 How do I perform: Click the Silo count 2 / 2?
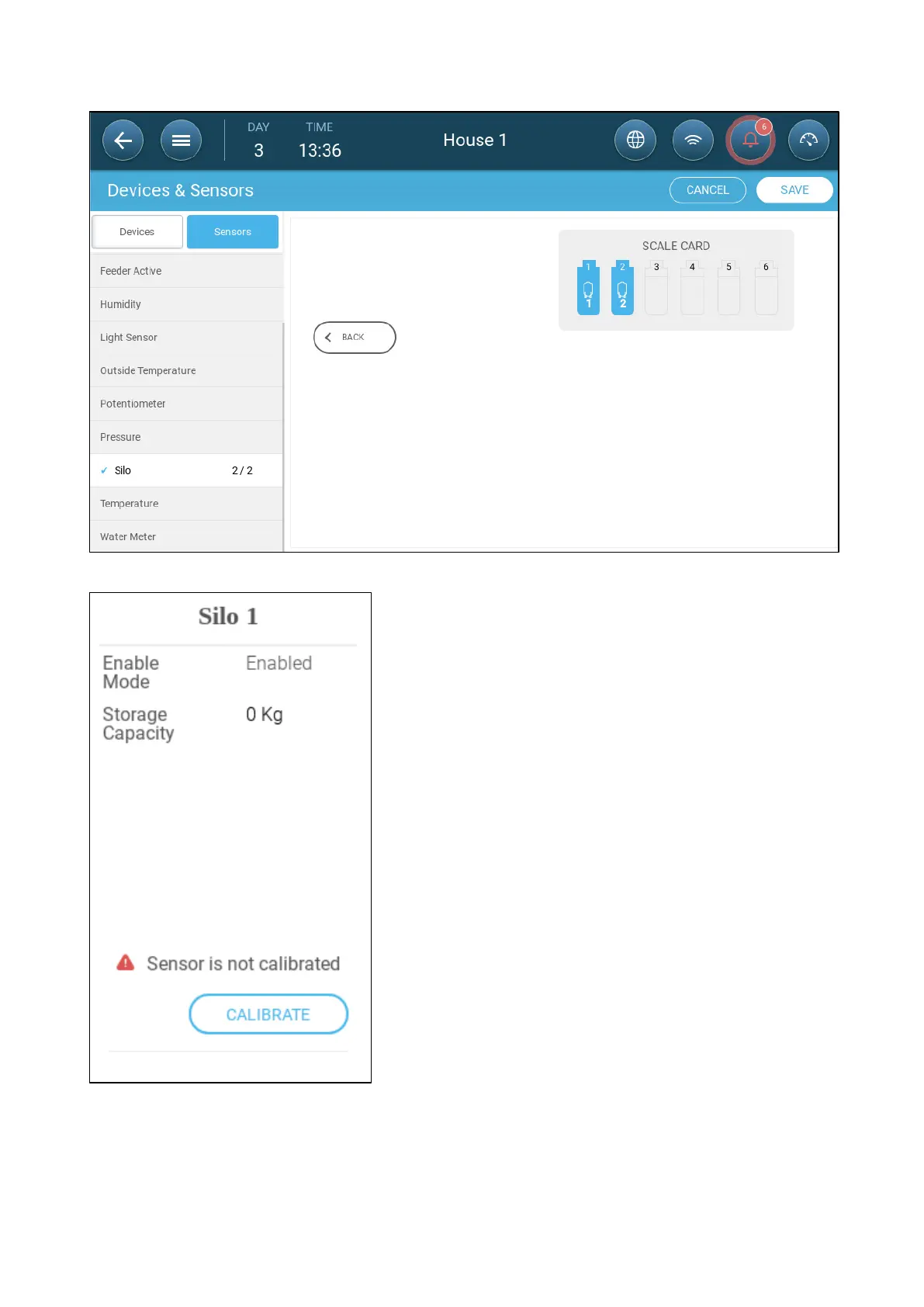click(242, 470)
